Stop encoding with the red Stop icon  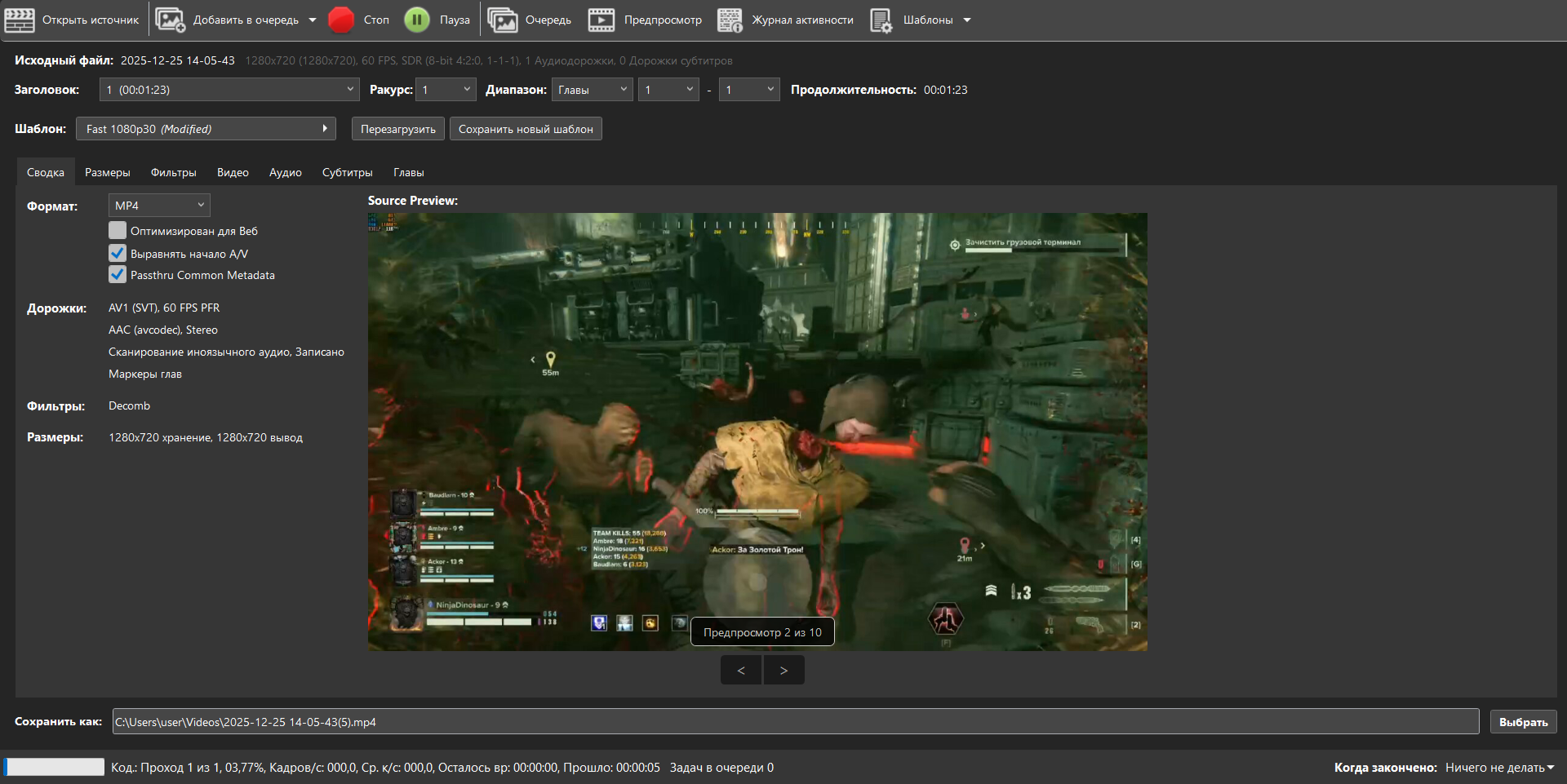coord(341,20)
